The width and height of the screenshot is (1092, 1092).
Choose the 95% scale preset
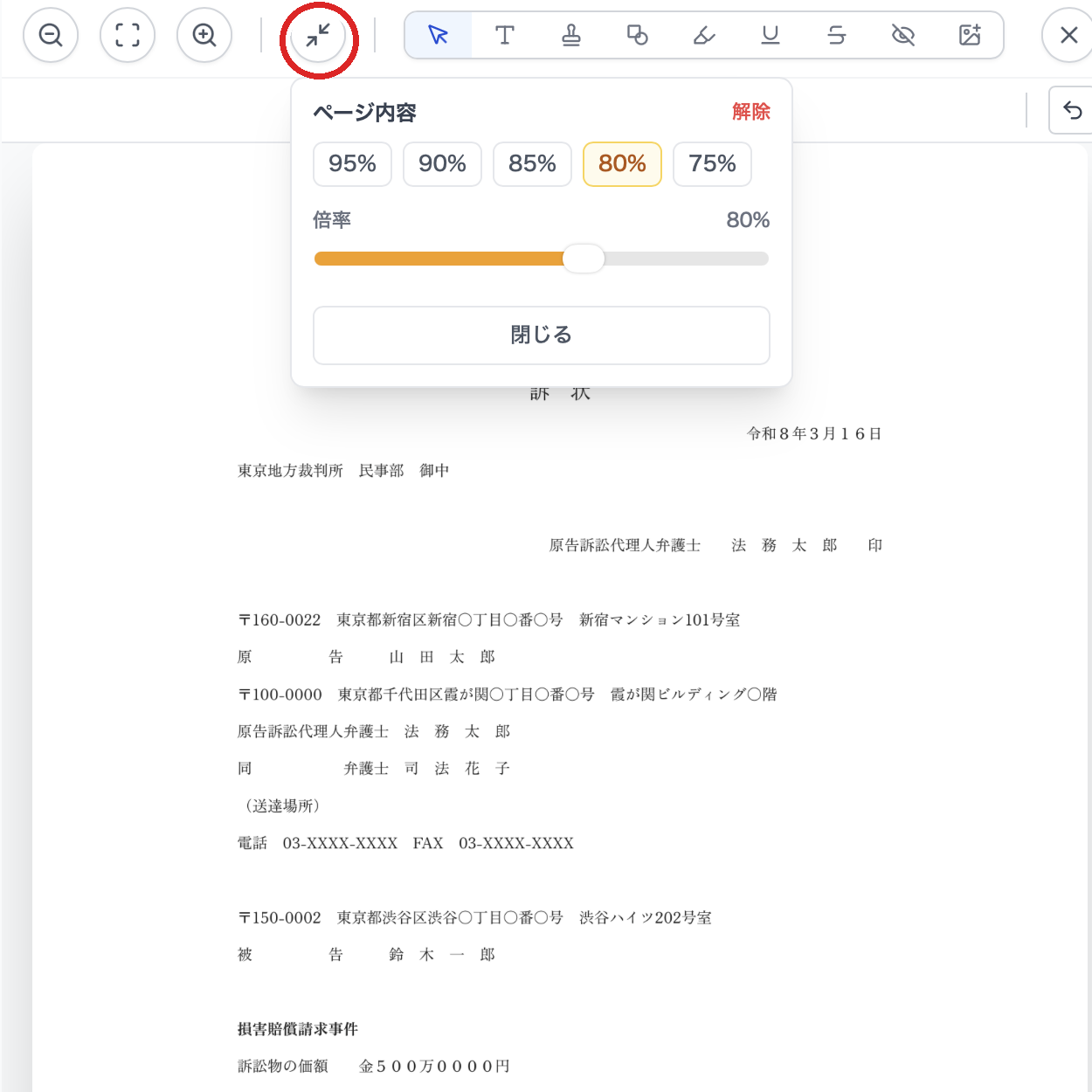(x=352, y=164)
